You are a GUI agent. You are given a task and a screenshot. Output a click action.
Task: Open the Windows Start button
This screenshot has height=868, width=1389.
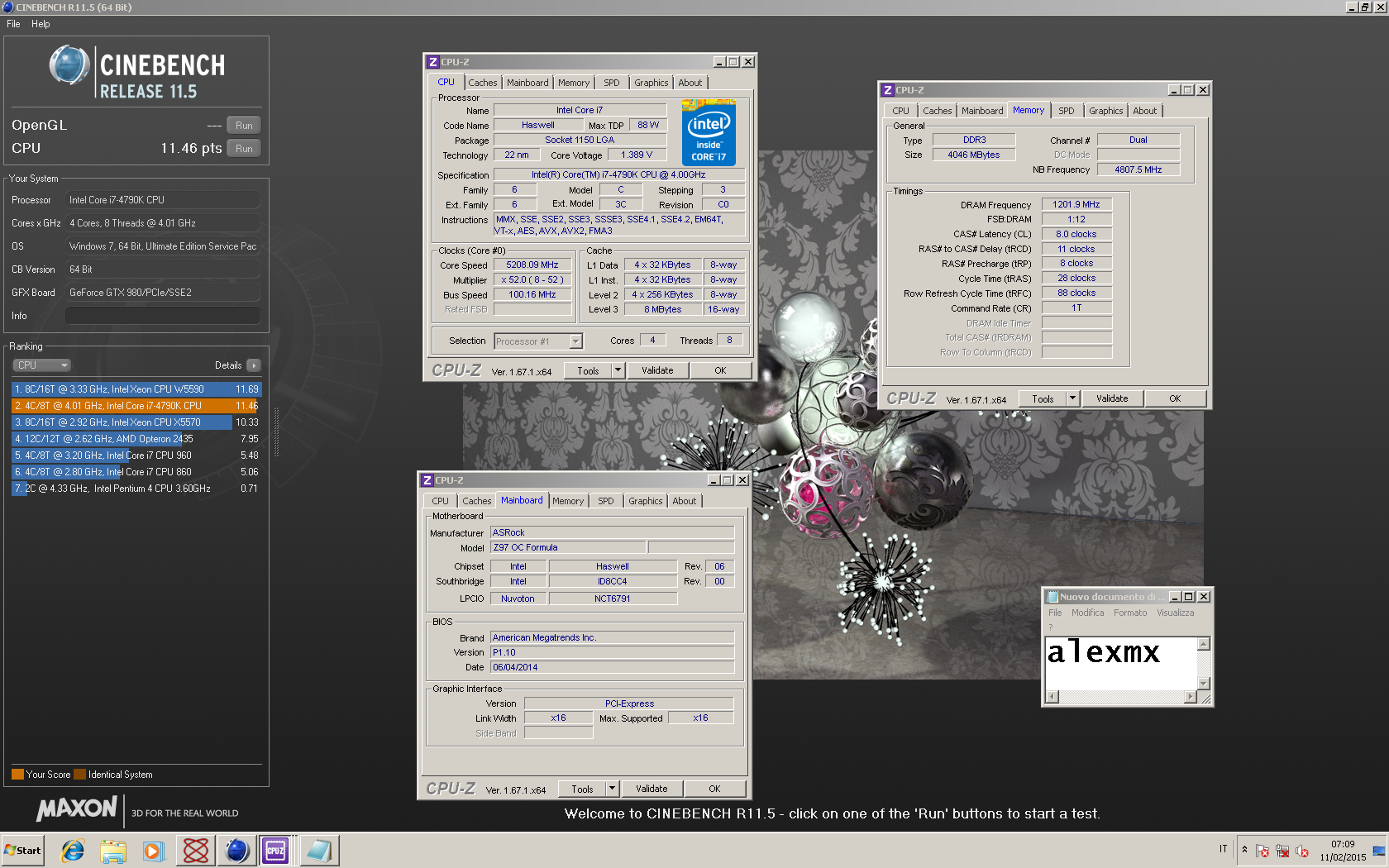click(22, 850)
